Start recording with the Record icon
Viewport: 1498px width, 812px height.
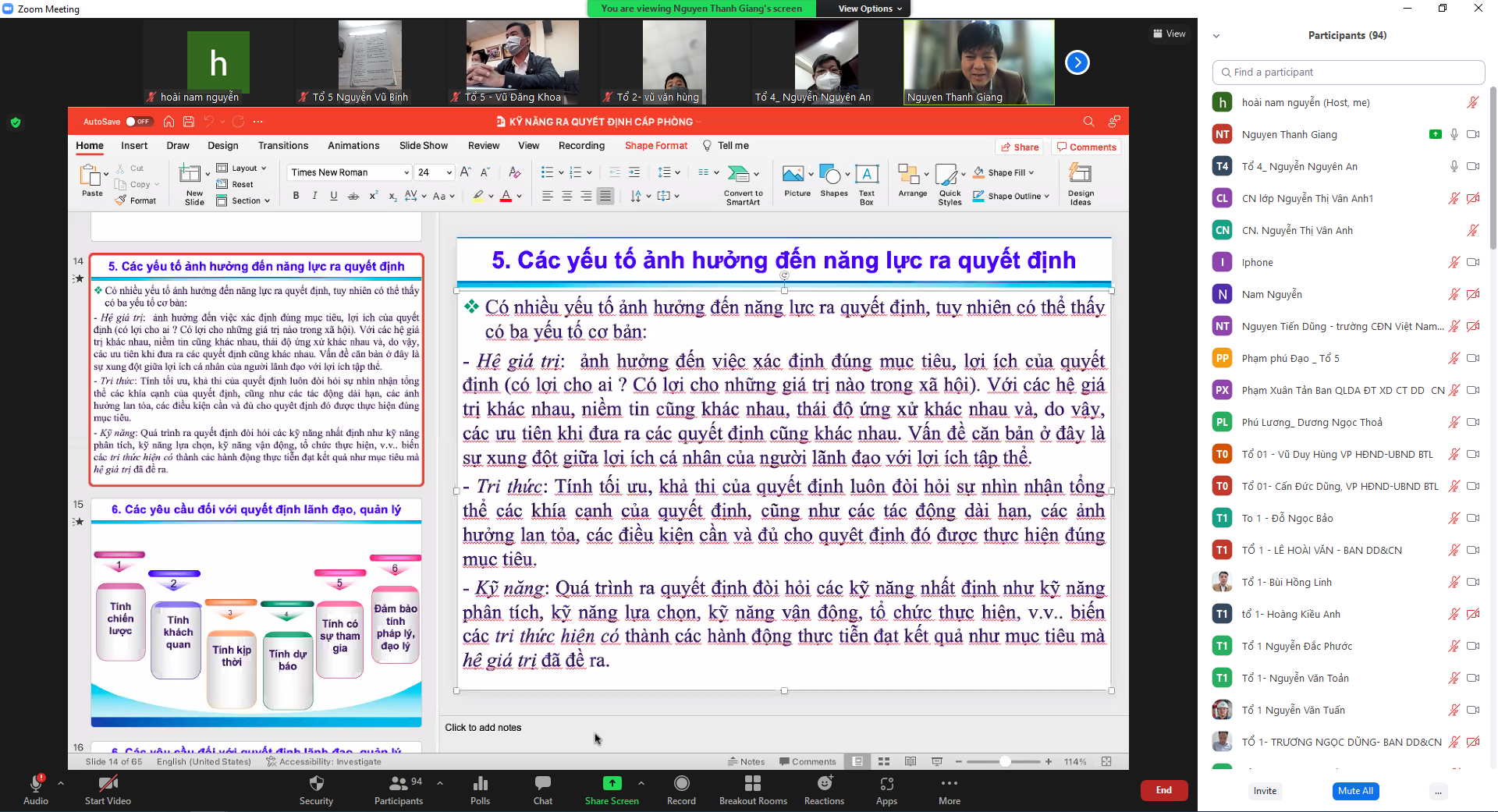pyautogui.click(x=681, y=784)
